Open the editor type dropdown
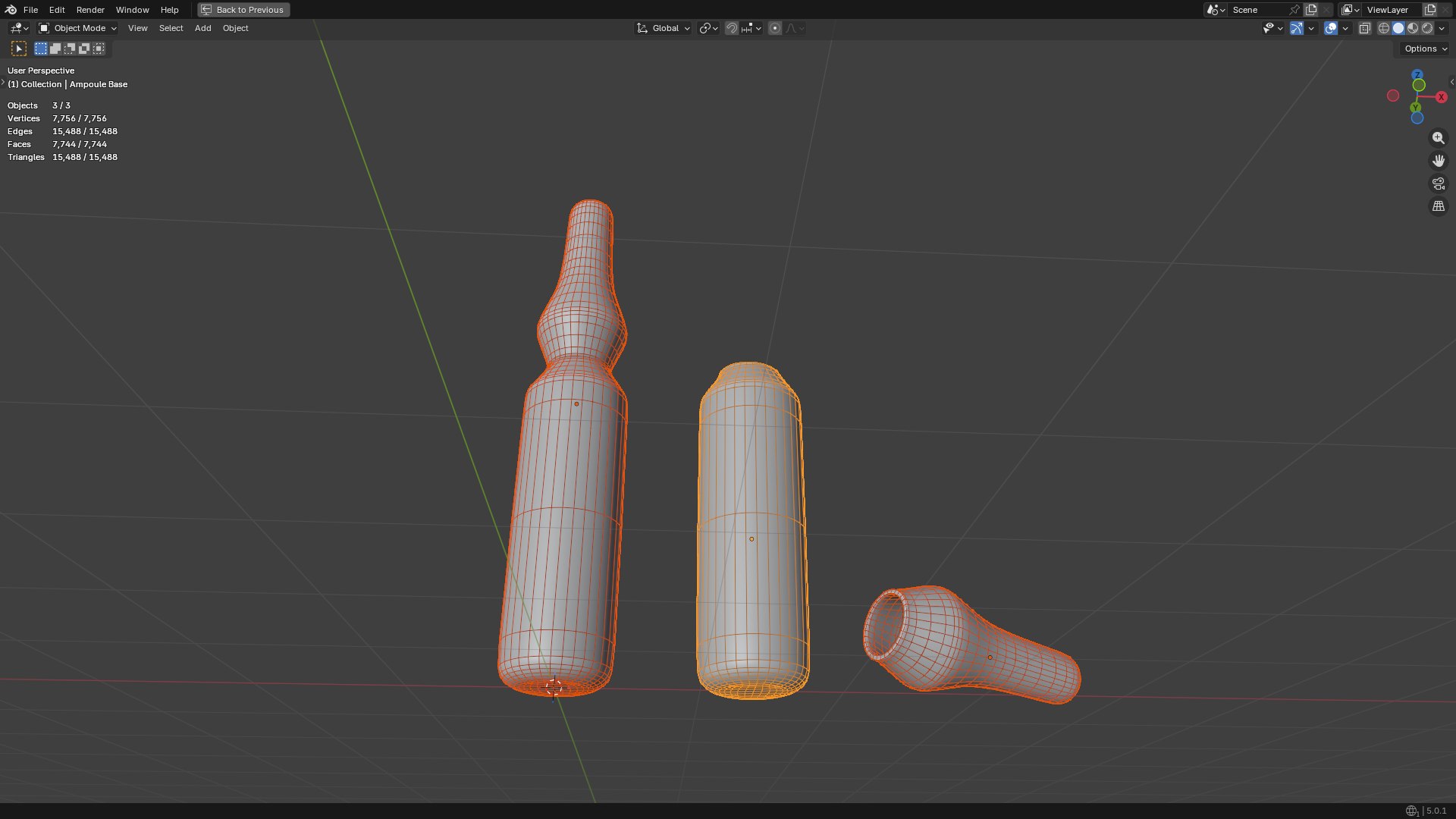1456x819 pixels. tap(19, 28)
